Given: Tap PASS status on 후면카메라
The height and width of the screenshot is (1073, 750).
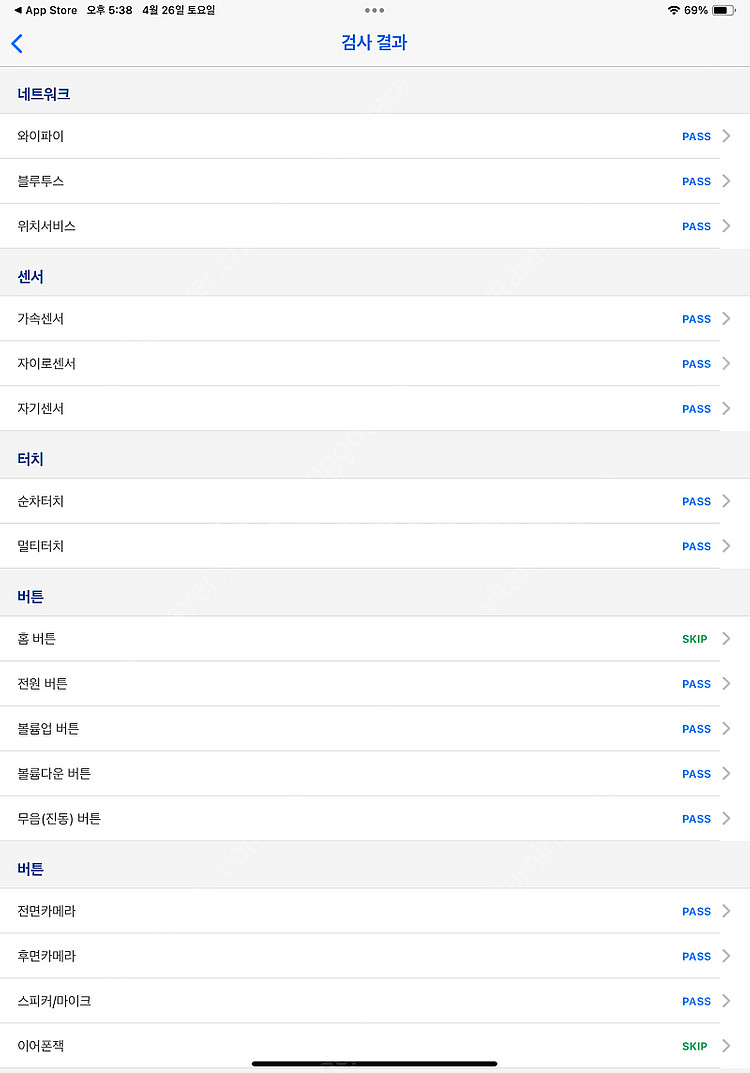Looking at the screenshot, I should [x=697, y=957].
